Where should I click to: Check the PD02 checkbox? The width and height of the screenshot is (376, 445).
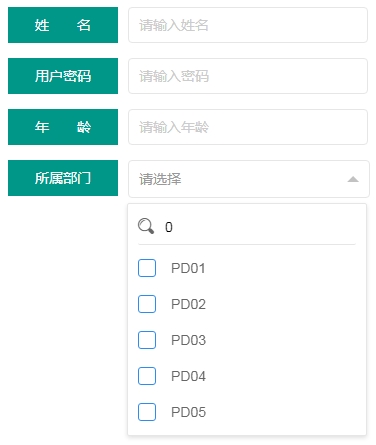click(x=147, y=304)
